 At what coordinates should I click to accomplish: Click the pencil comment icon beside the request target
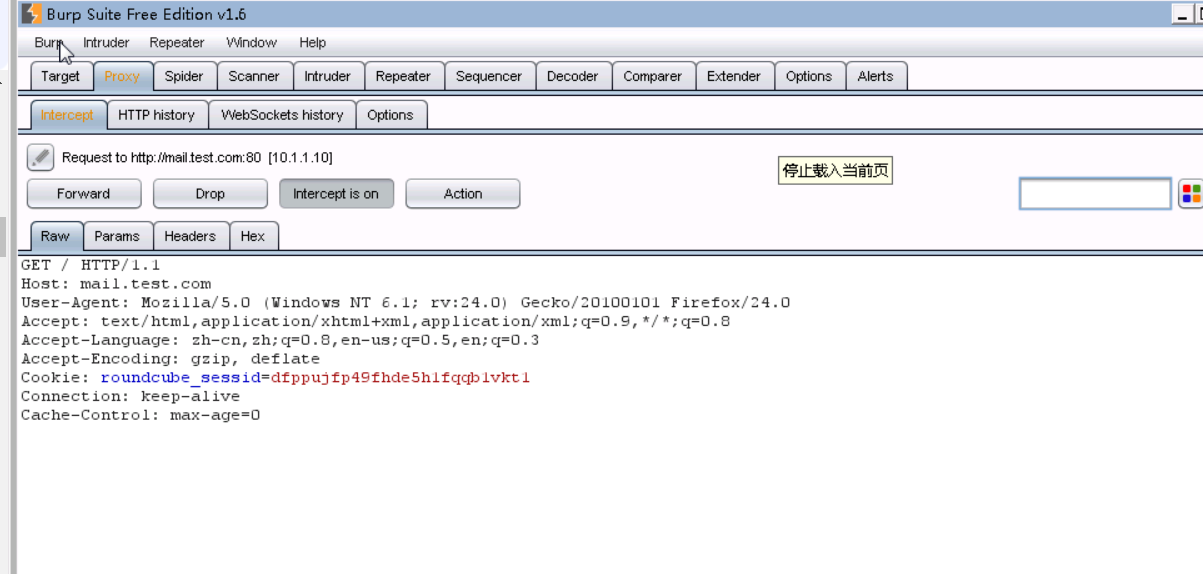click(x=40, y=157)
